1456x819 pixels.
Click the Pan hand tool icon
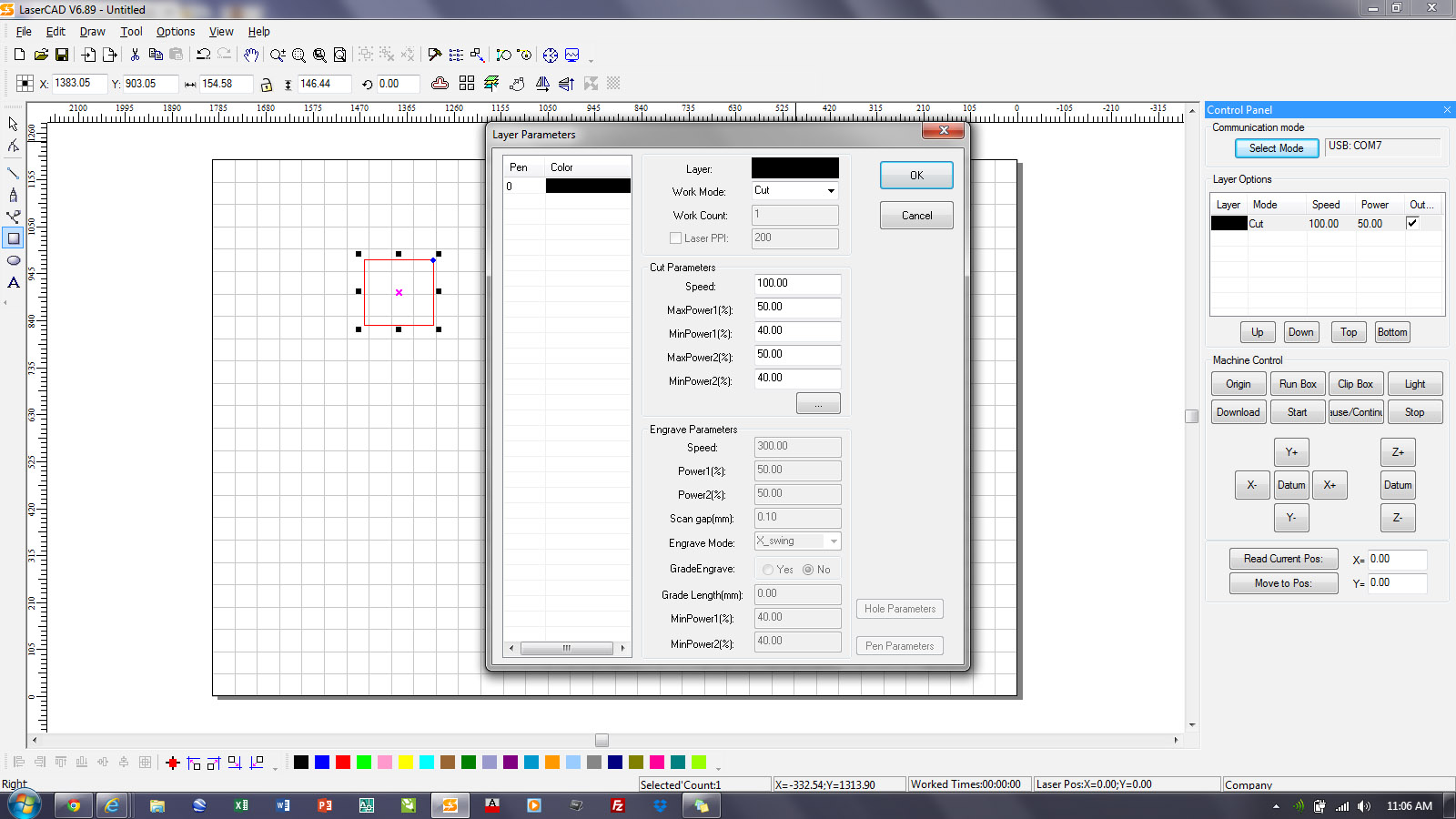click(251, 55)
